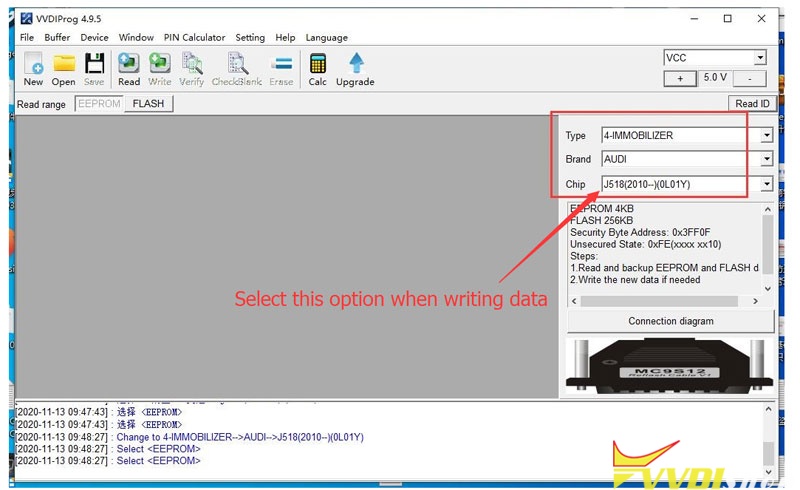Click the 5.0 V voltage value field

715,78
